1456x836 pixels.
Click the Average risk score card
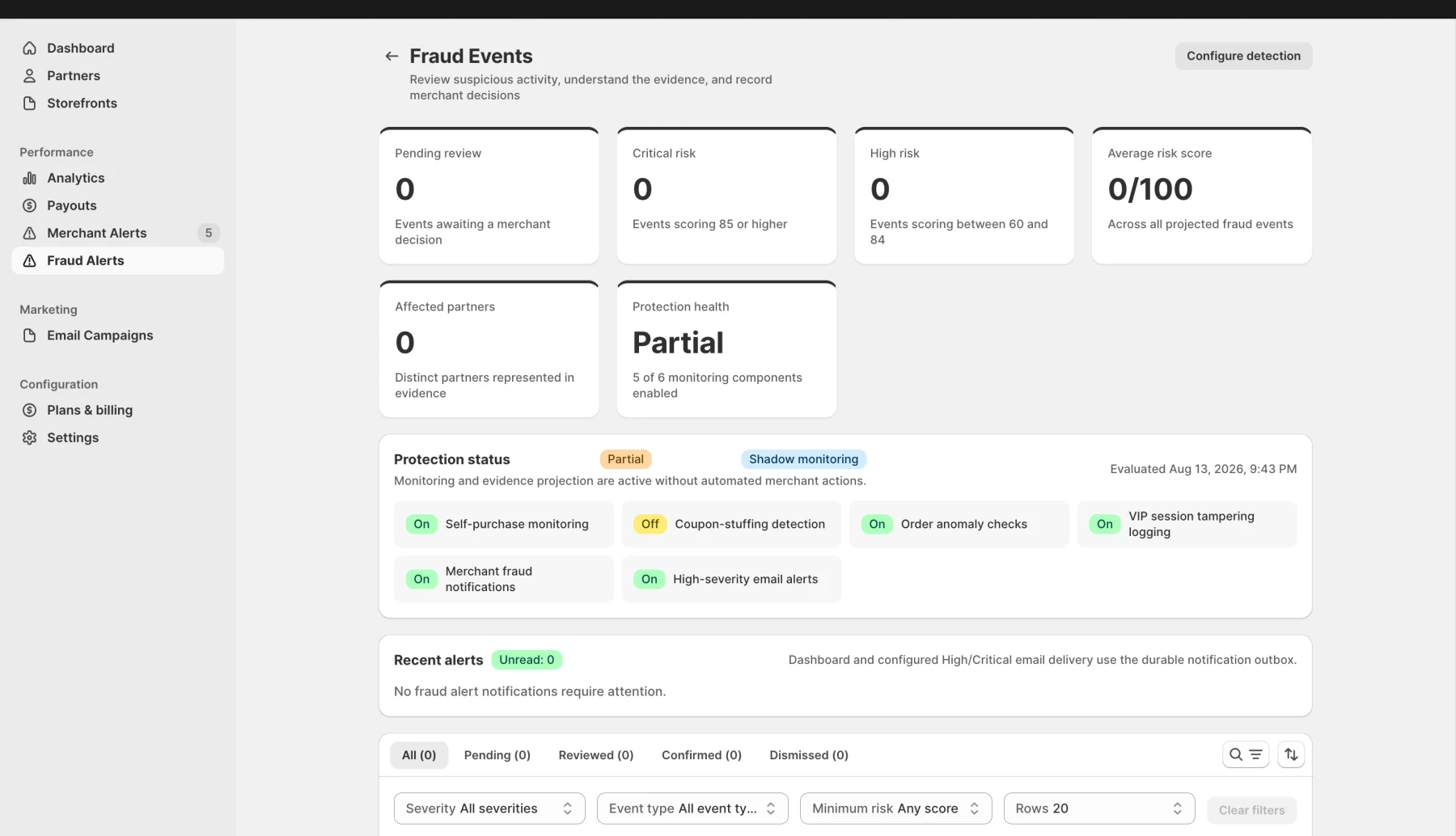point(1201,196)
